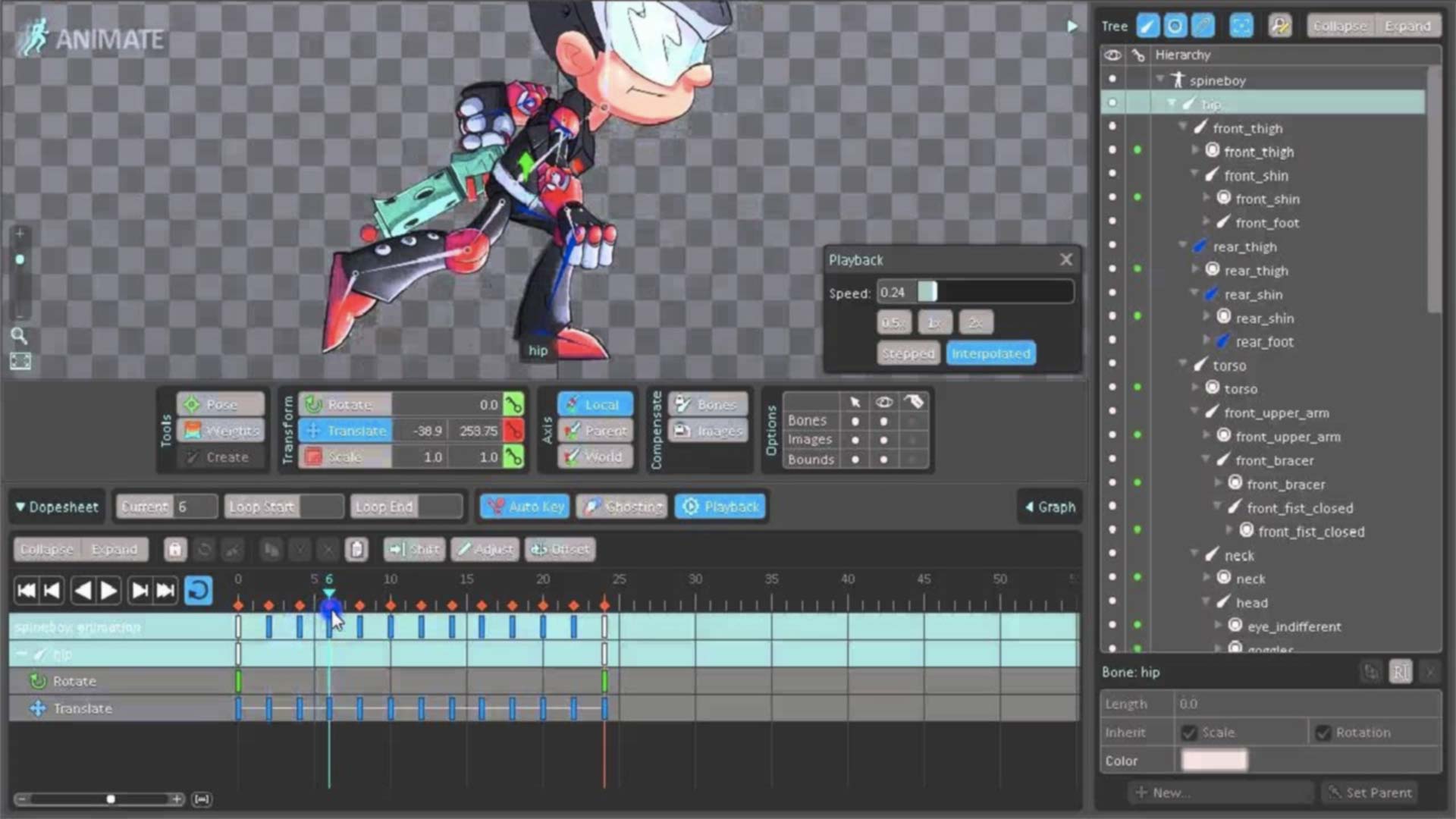This screenshot has width=1456, height=819.
Task: Click the zoom magnifier icon in viewport
Action: [x=20, y=336]
